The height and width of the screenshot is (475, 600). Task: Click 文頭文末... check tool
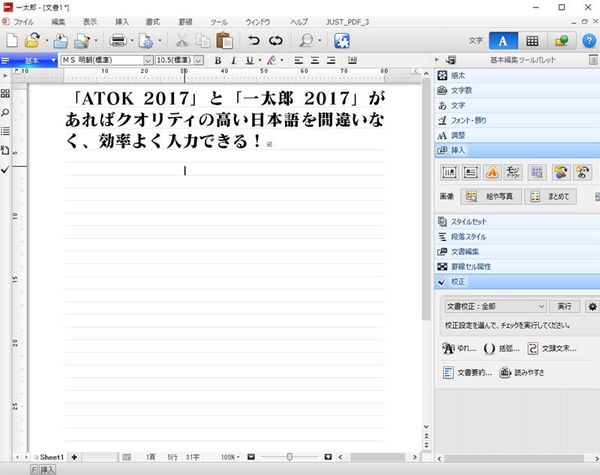[551, 348]
